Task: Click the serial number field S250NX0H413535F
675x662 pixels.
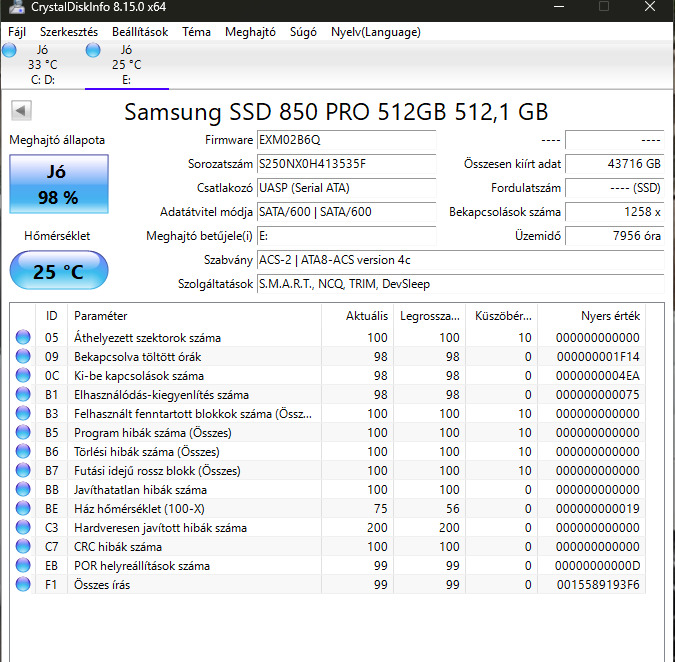Action: [x=347, y=164]
